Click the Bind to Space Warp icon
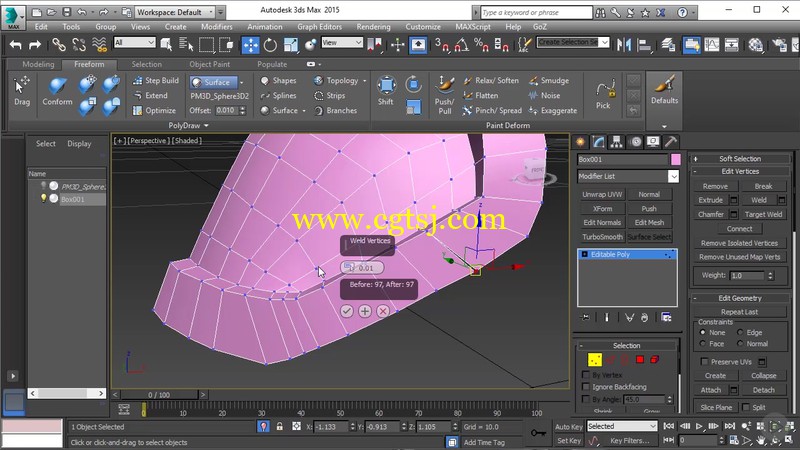The image size is (800, 450). [99, 45]
